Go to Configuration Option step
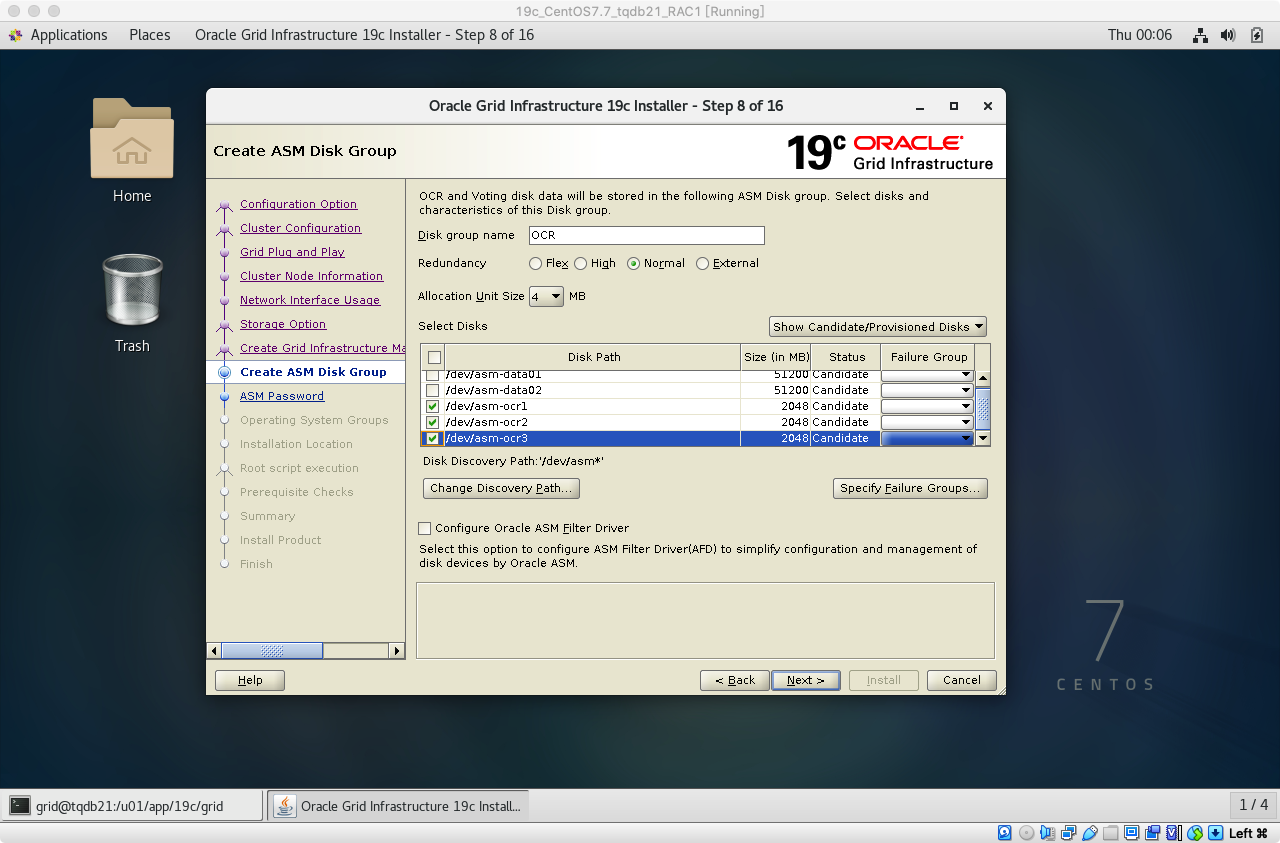The image size is (1280, 843). [x=298, y=204]
